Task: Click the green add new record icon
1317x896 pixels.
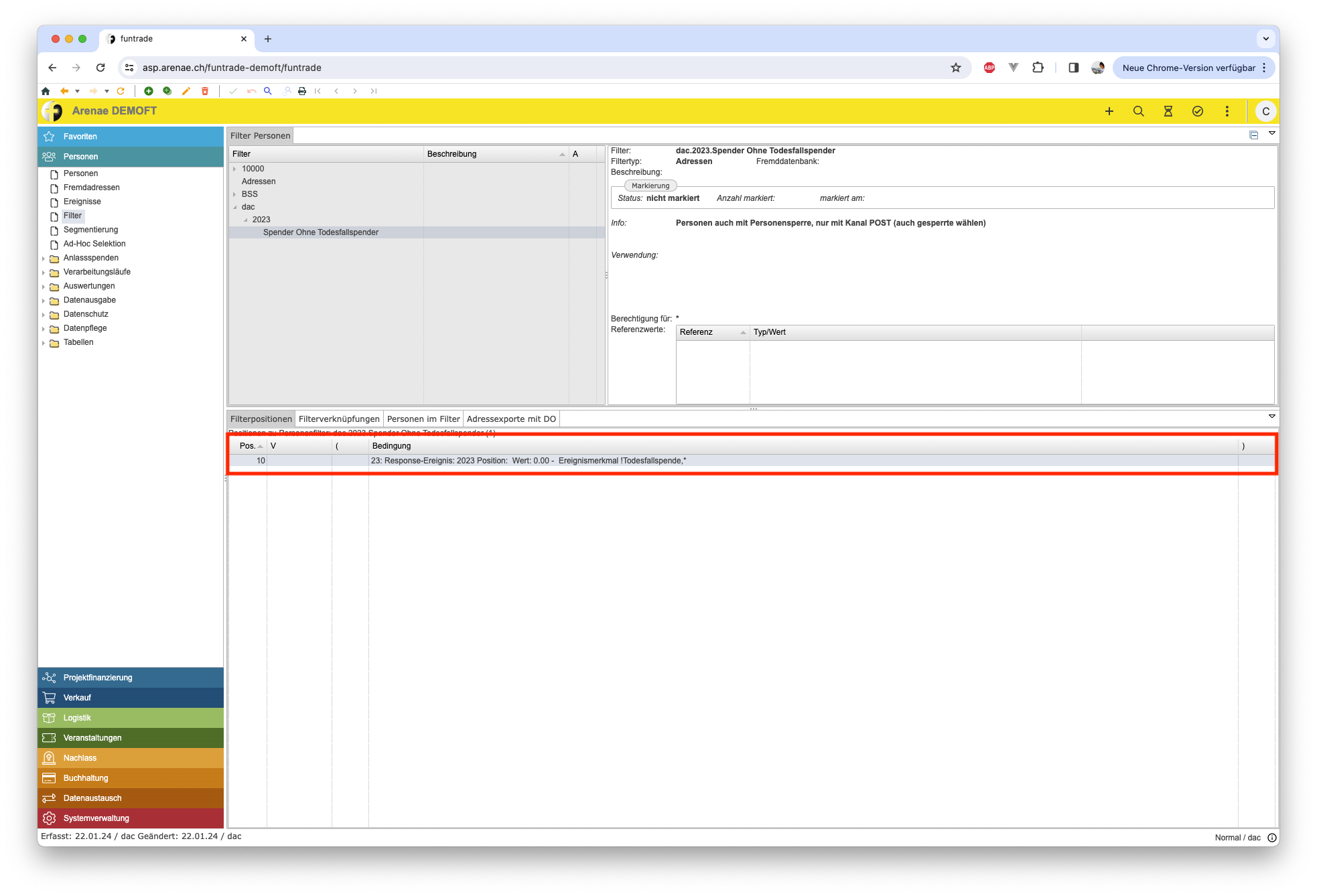Action: (x=149, y=91)
